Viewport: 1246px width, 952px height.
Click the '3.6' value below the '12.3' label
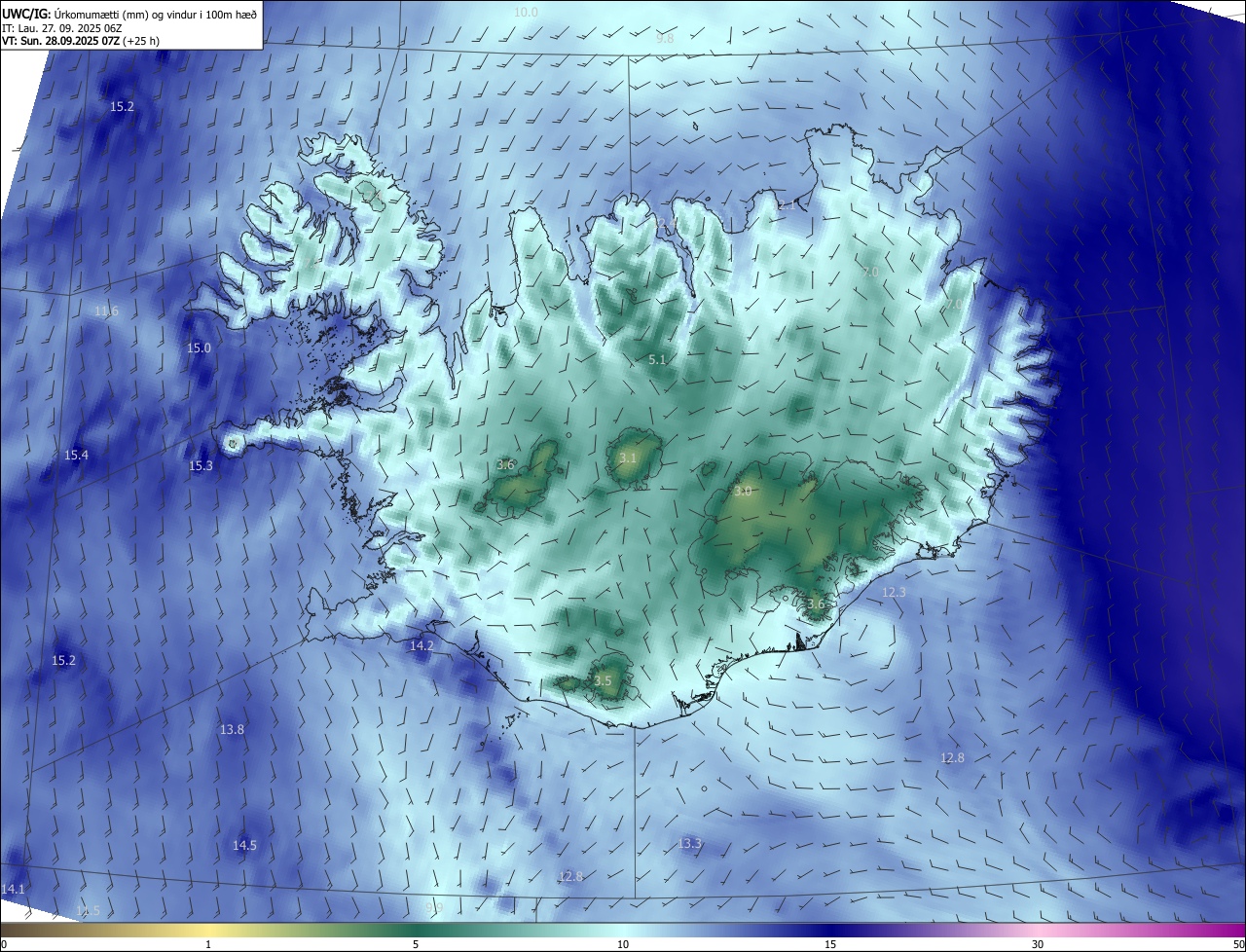[x=816, y=604]
